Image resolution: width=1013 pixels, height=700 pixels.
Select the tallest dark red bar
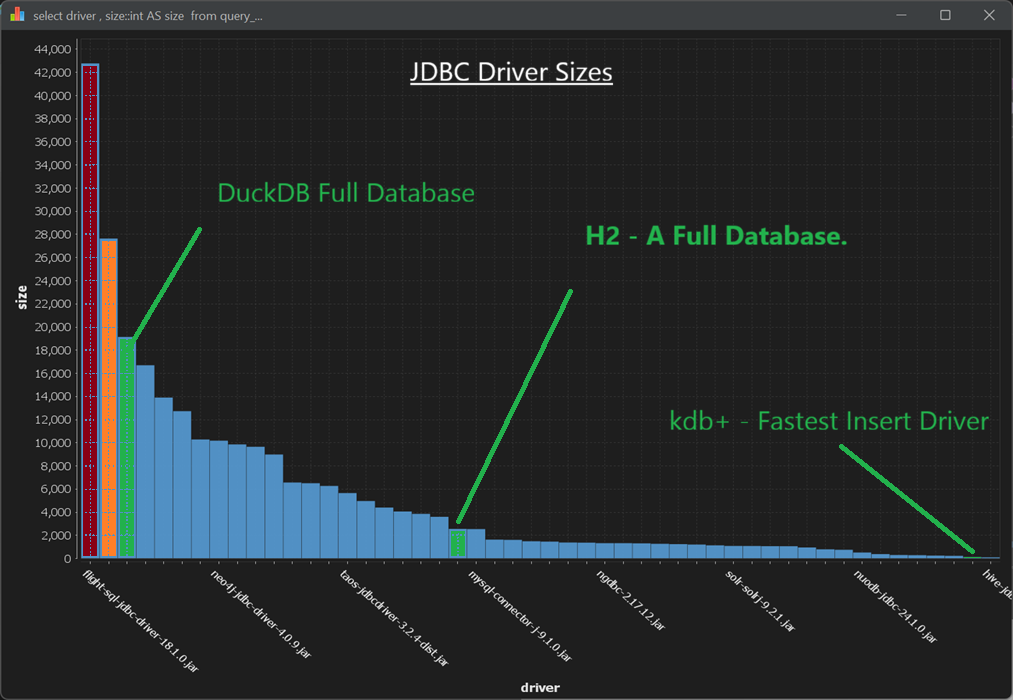(x=90, y=310)
